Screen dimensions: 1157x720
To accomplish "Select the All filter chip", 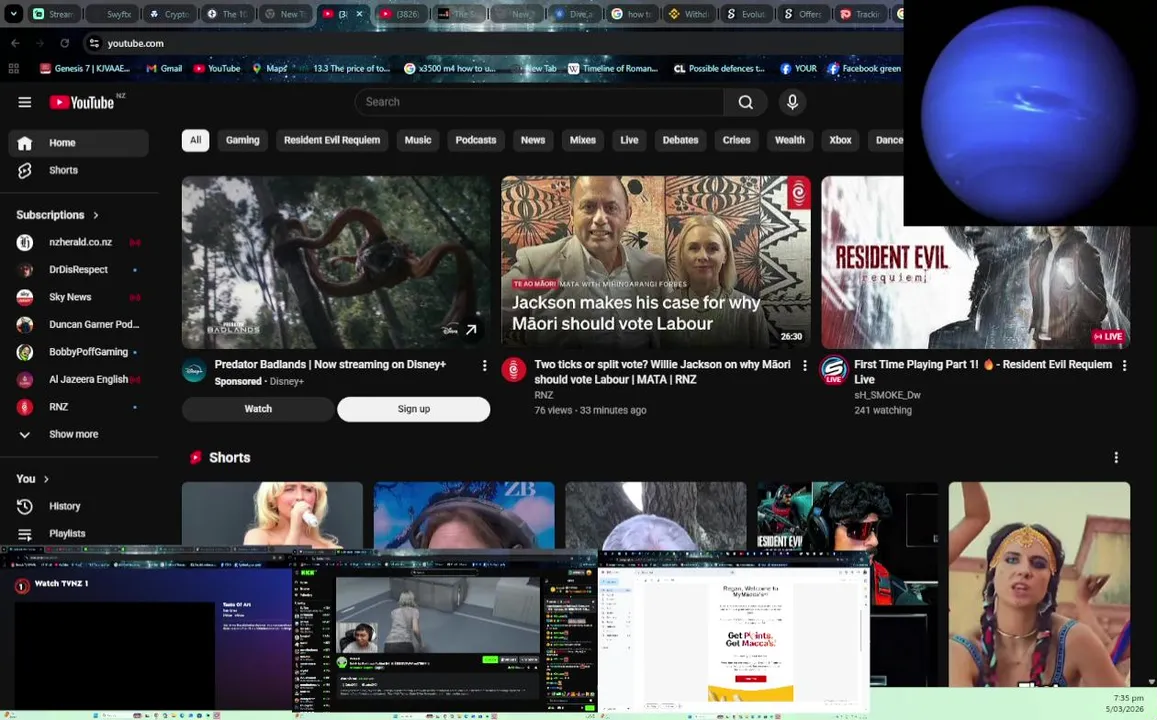I will [x=196, y=140].
